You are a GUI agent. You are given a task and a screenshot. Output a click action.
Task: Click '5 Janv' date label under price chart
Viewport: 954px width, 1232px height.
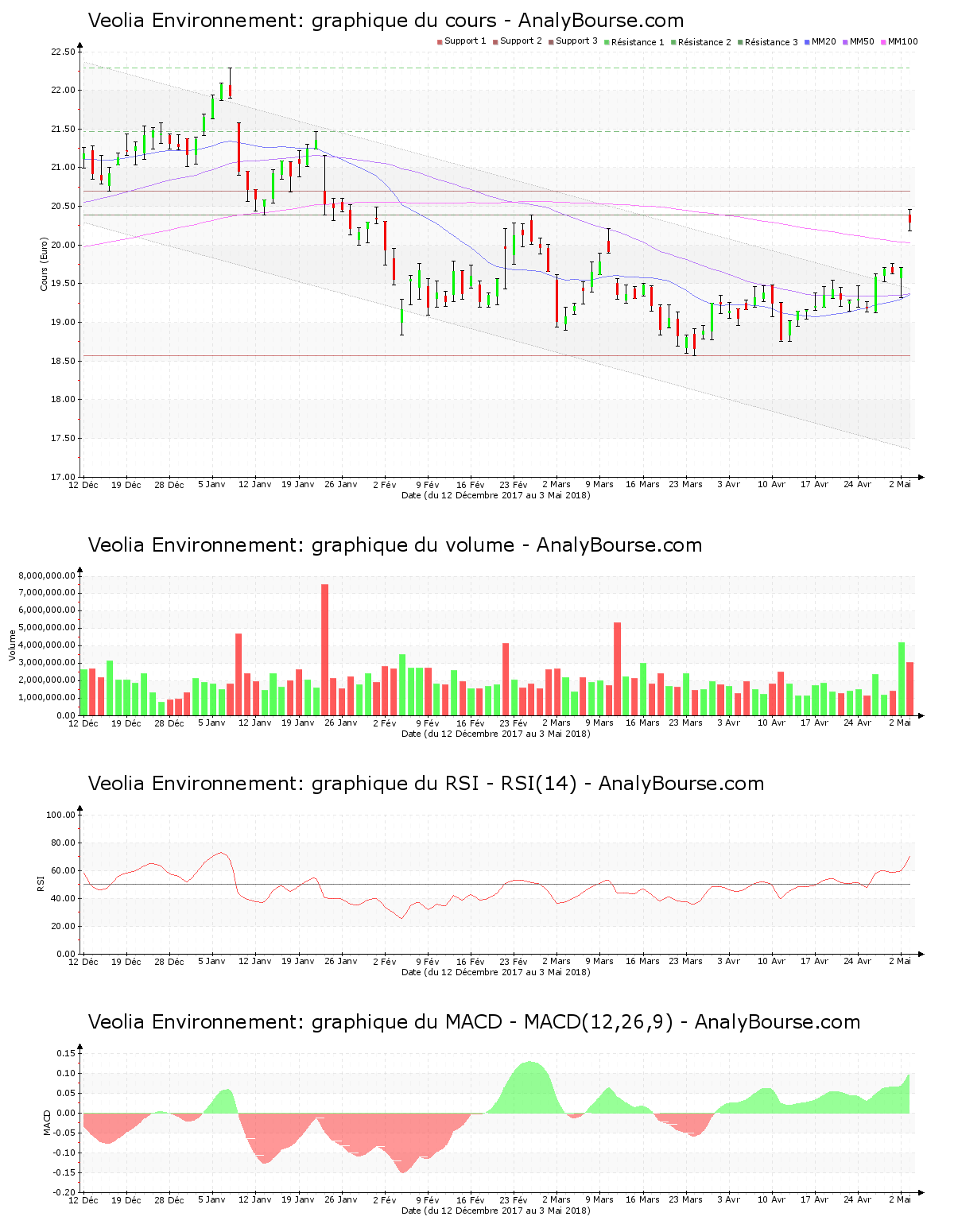tap(211, 484)
